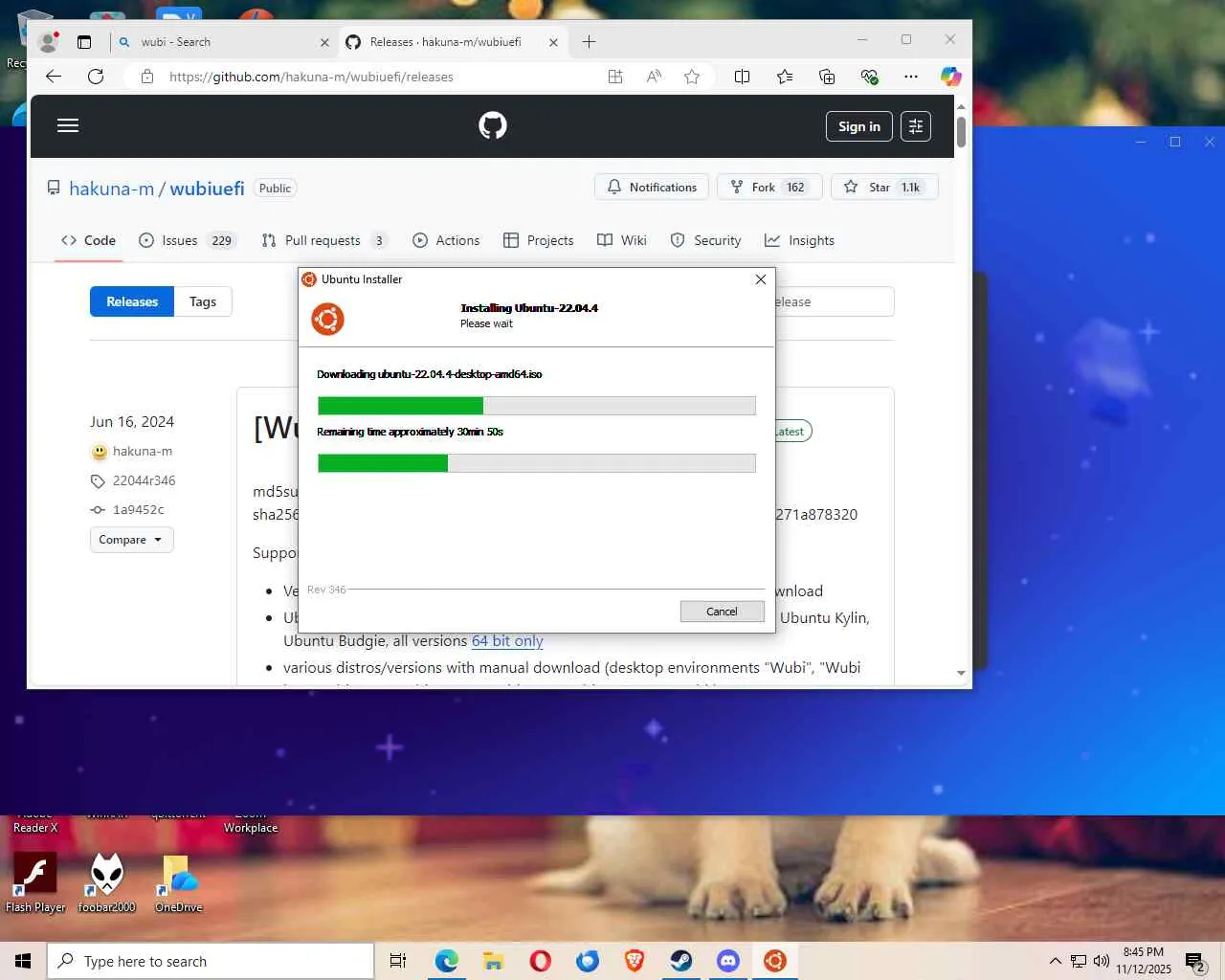The height and width of the screenshot is (980, 1225).
Task: Launch Opera browser from the taskbar
Action: (x=541, y=961)
